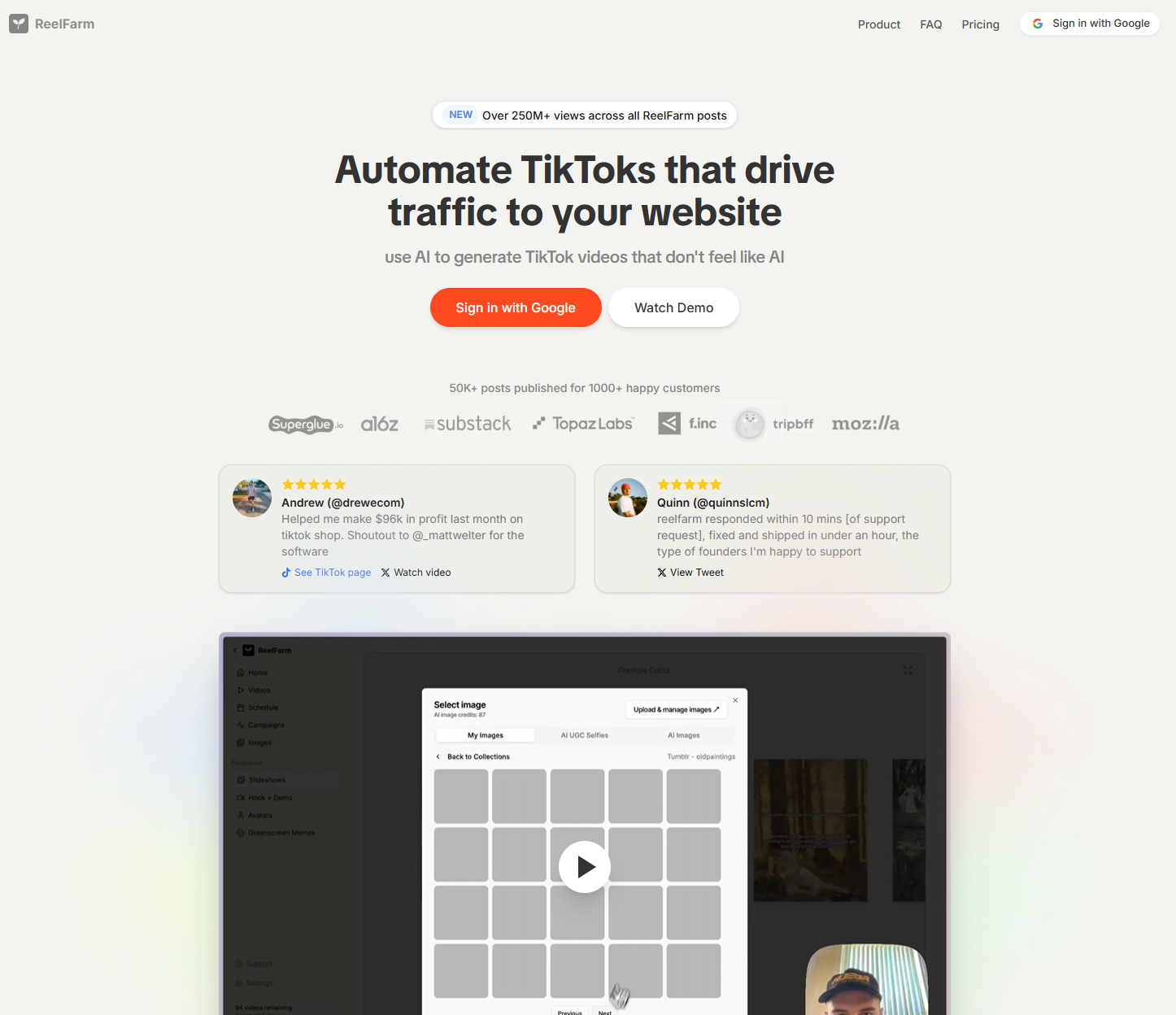Viewport: 1176px width, 1015px height.
Task: Open Quinn's profile avatar photo
Action: coord(628,498)
